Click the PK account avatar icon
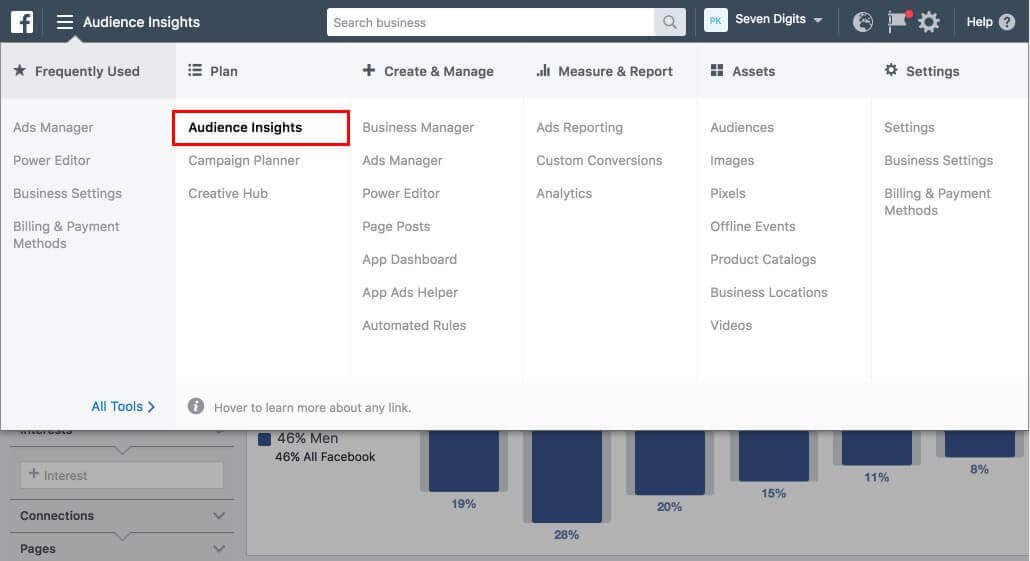 [x=715, y=20]
